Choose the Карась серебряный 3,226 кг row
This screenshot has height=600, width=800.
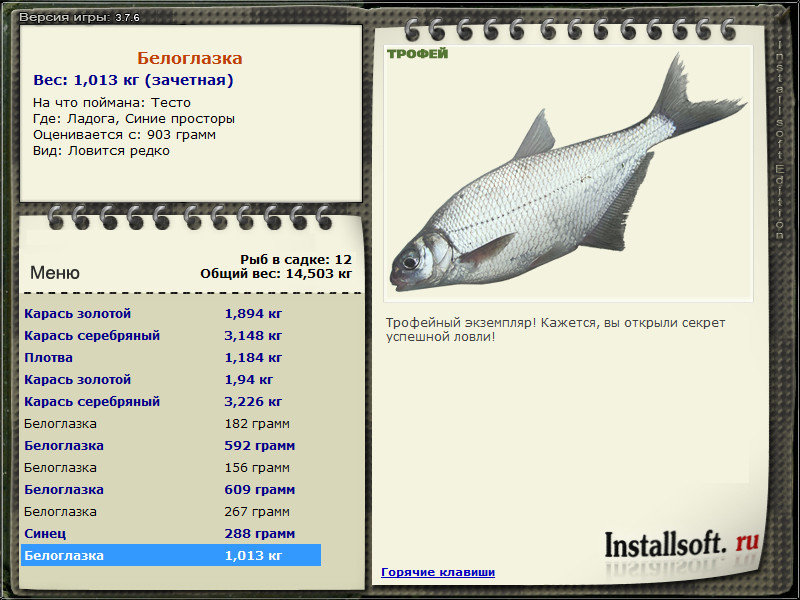[171, 401]
